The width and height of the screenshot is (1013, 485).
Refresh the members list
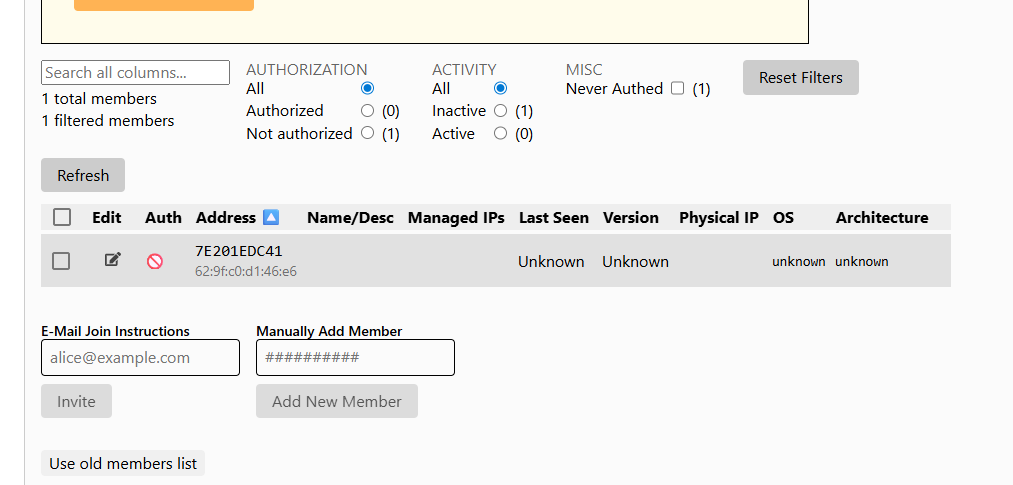[83, 175]
